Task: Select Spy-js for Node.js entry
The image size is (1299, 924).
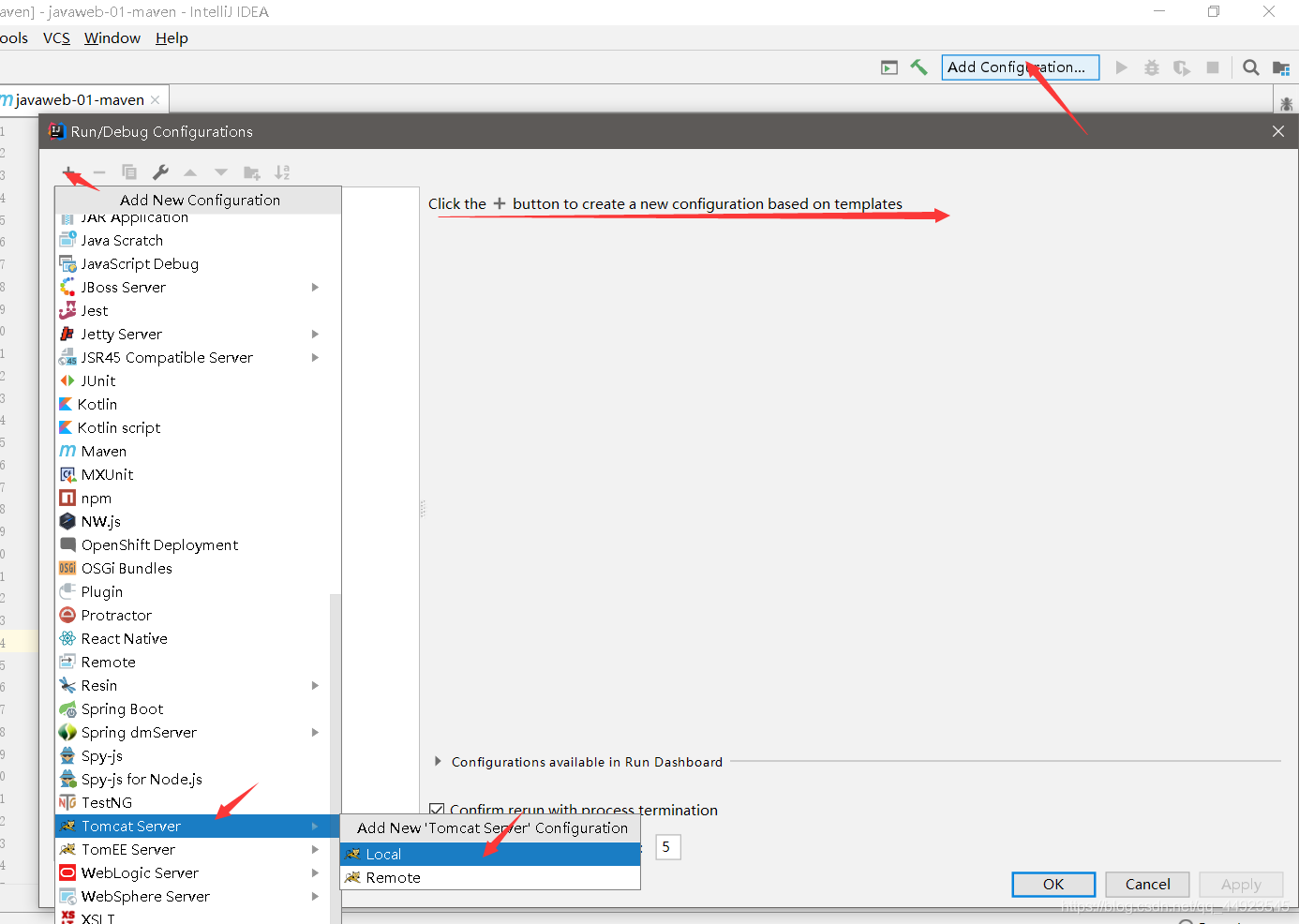Action: click(193, 779)
